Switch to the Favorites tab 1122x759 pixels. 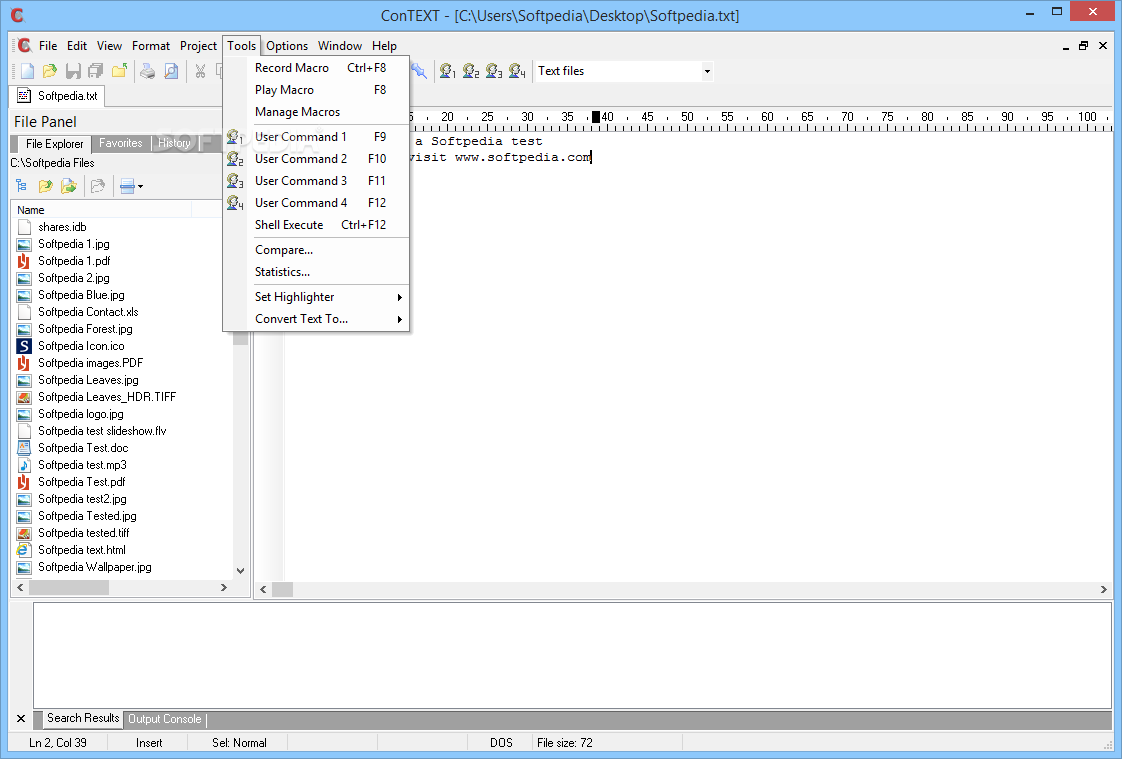(x=121, y=143)
